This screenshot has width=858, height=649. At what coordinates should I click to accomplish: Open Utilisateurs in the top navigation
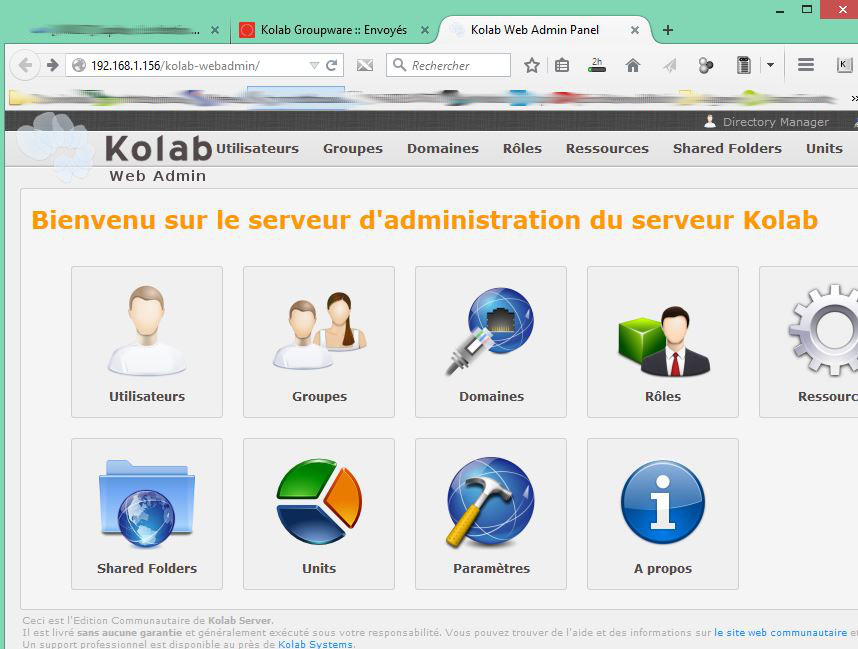tap(257, 148)
